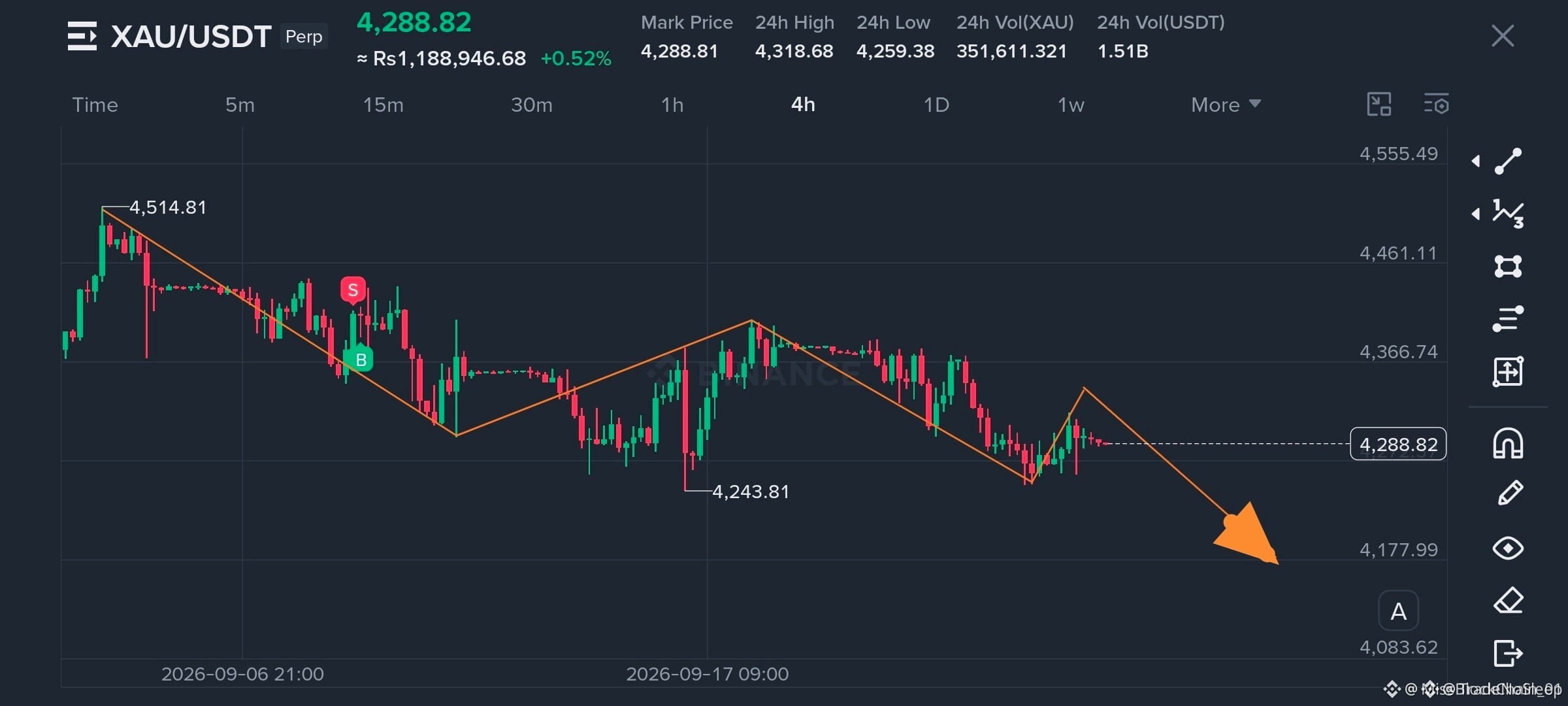
Task: Open chart indicator settings icon
Action: [1437, 105]
